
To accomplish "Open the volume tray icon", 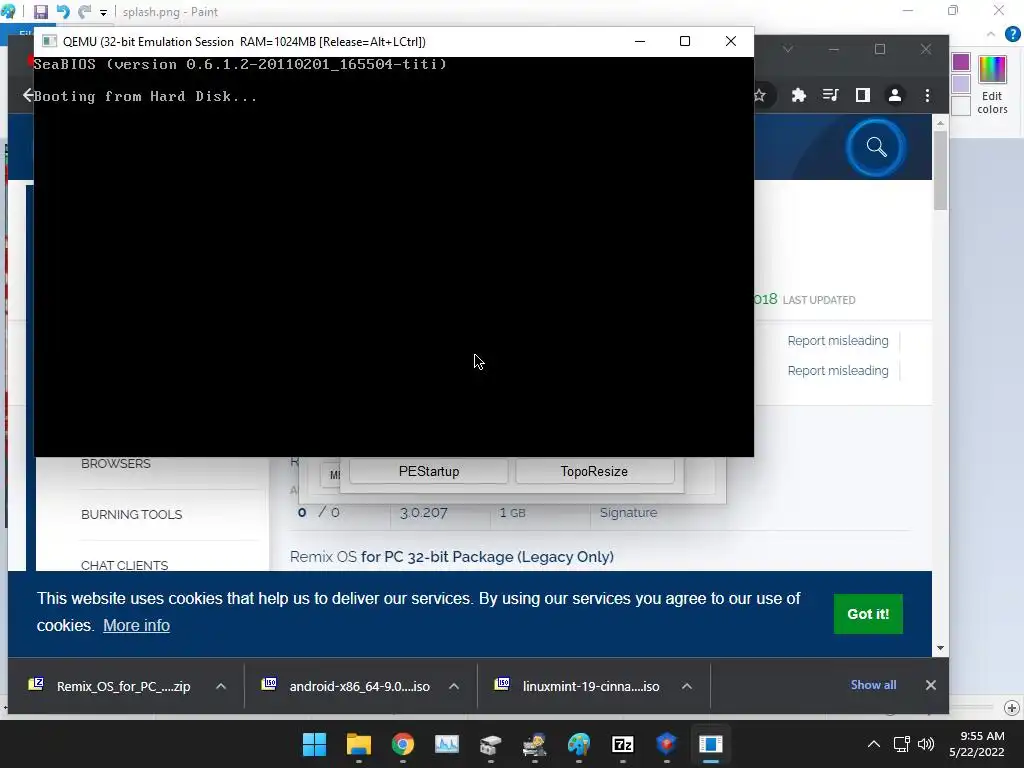I will click(925, 744).
